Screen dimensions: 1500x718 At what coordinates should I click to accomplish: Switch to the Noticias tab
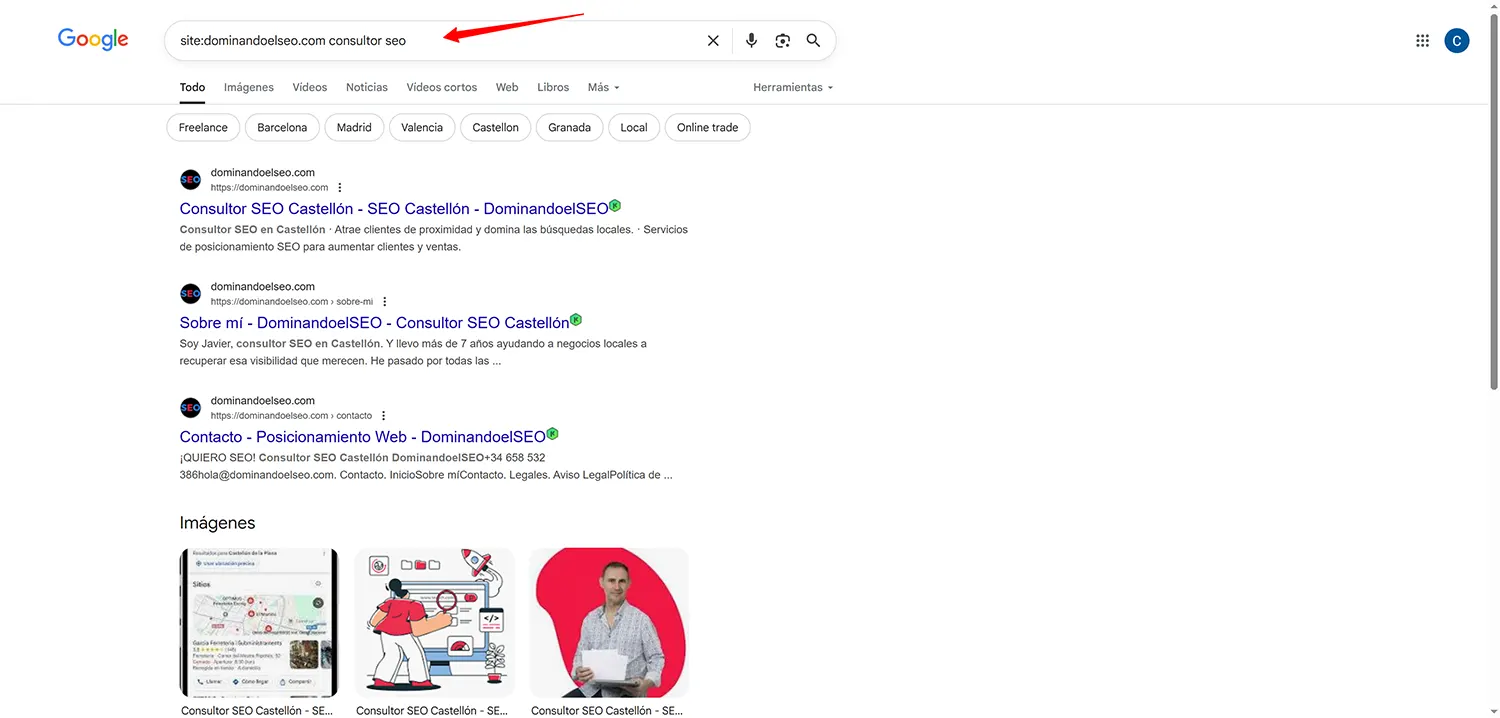[366, 87]
